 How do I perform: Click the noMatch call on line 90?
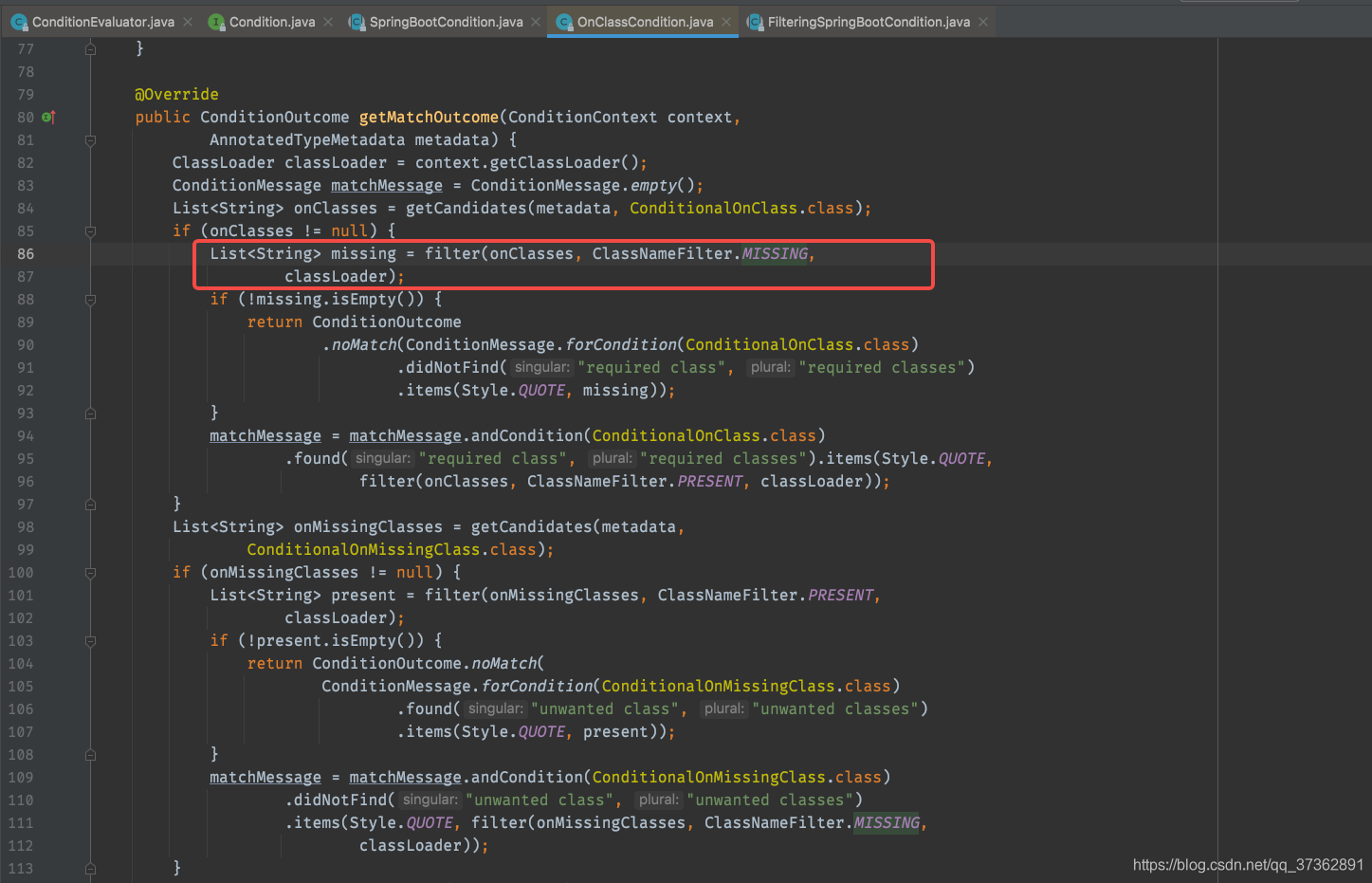[x=364, y=344]
